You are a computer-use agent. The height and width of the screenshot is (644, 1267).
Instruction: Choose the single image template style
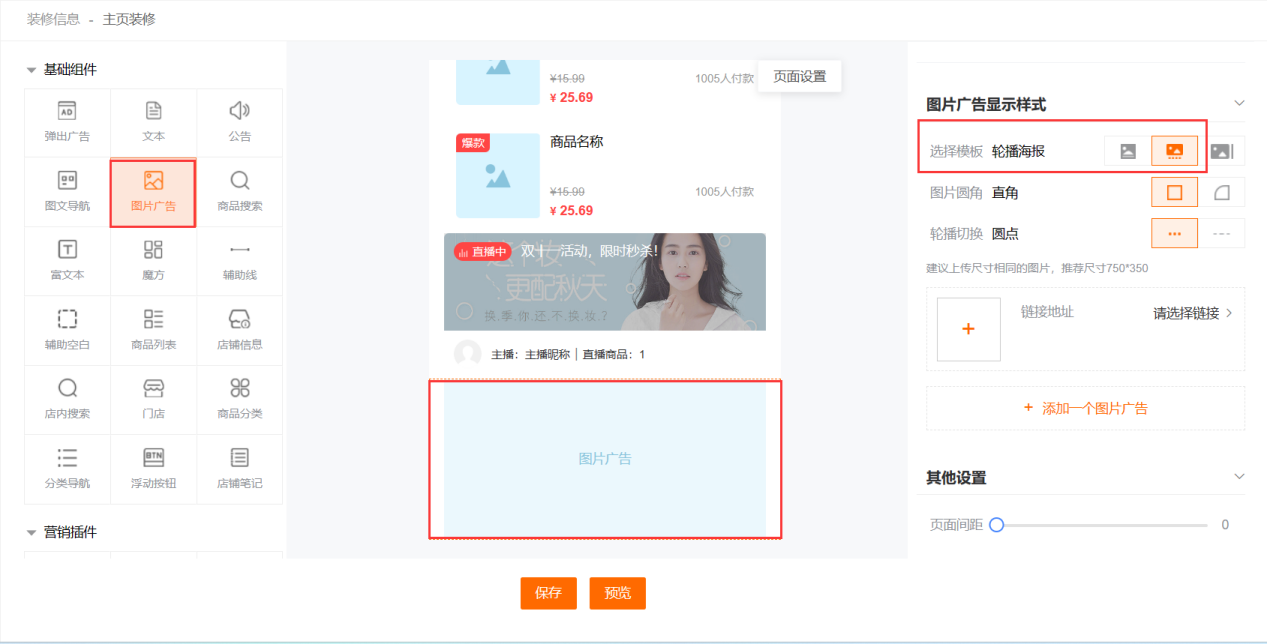1128,151
